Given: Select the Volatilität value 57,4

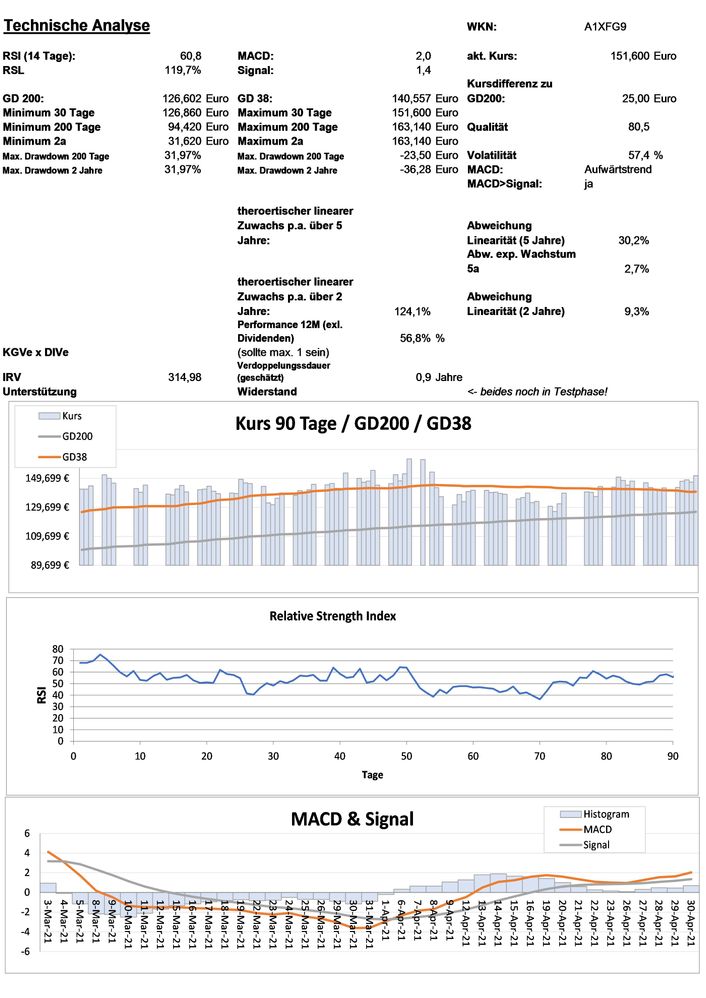Looking at the screenshot, I should (639, 156).
